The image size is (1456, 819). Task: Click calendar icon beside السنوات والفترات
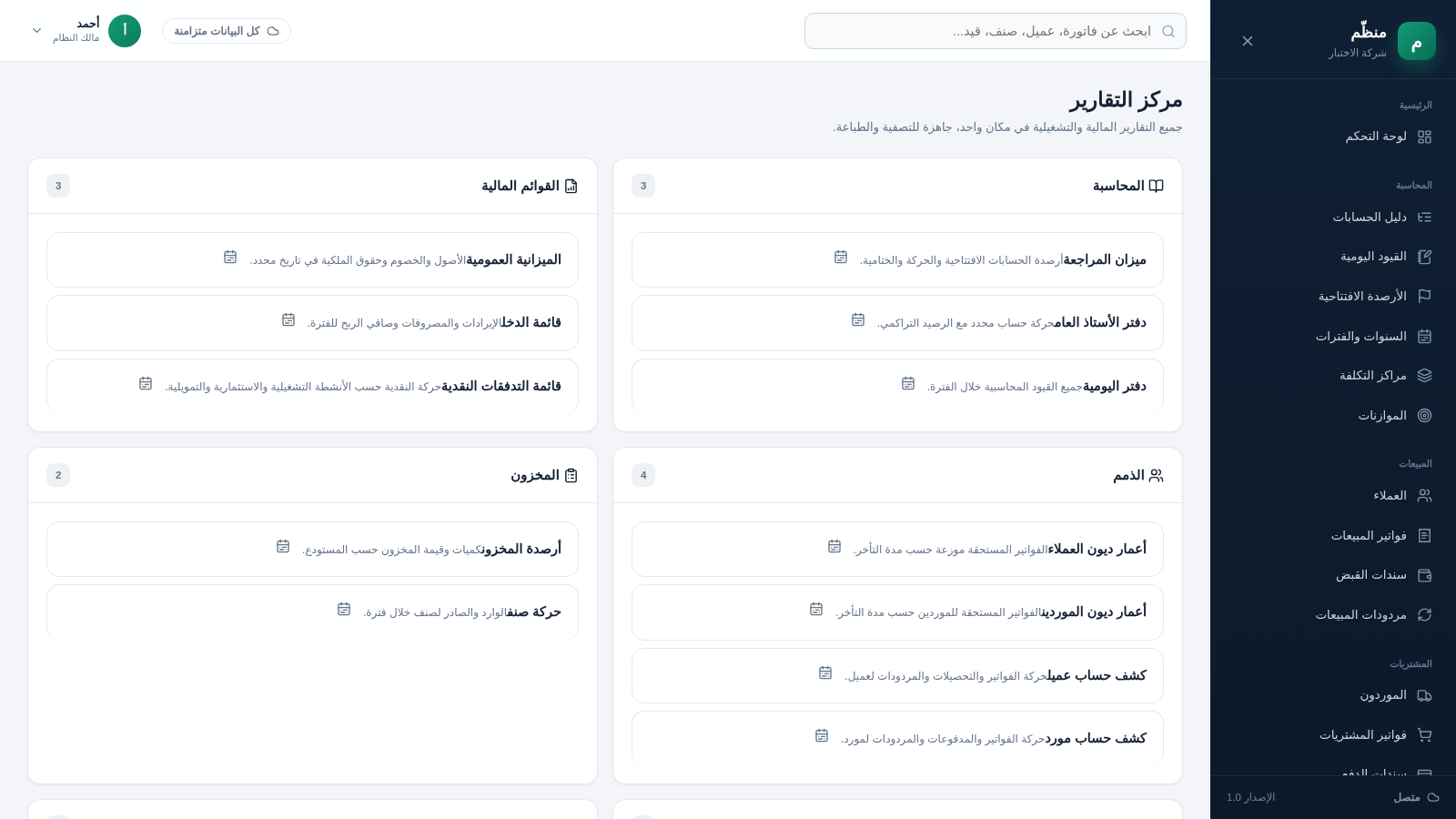1425,336
